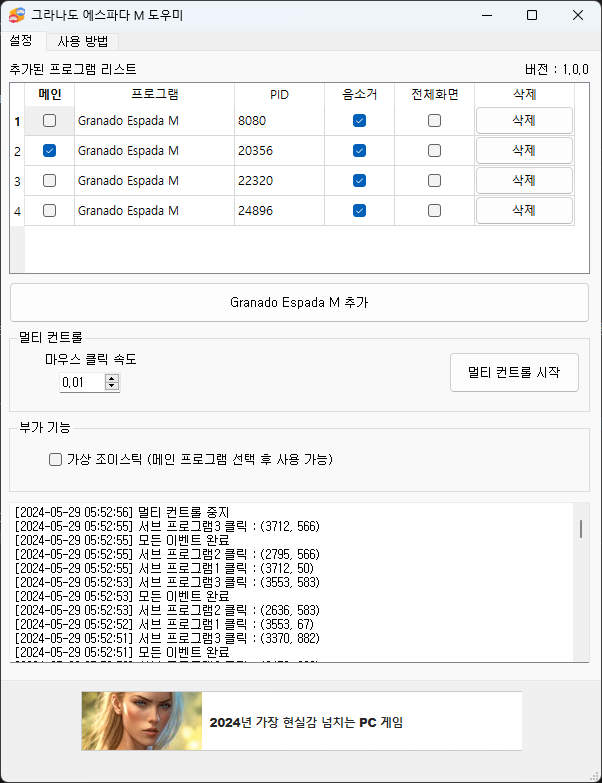Increase mouse click speed with up arrow
602x783 pixels.
point(112,378)
